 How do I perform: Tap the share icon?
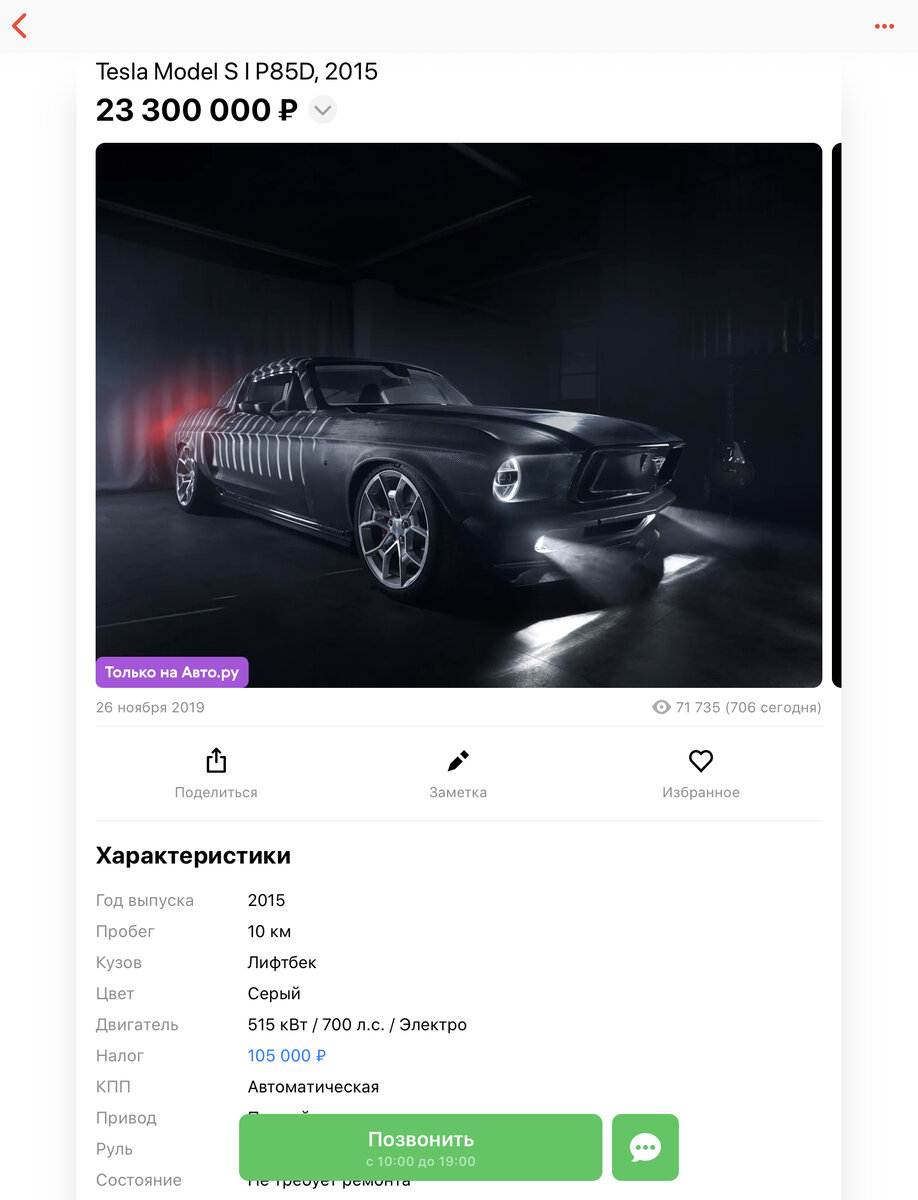216,761
